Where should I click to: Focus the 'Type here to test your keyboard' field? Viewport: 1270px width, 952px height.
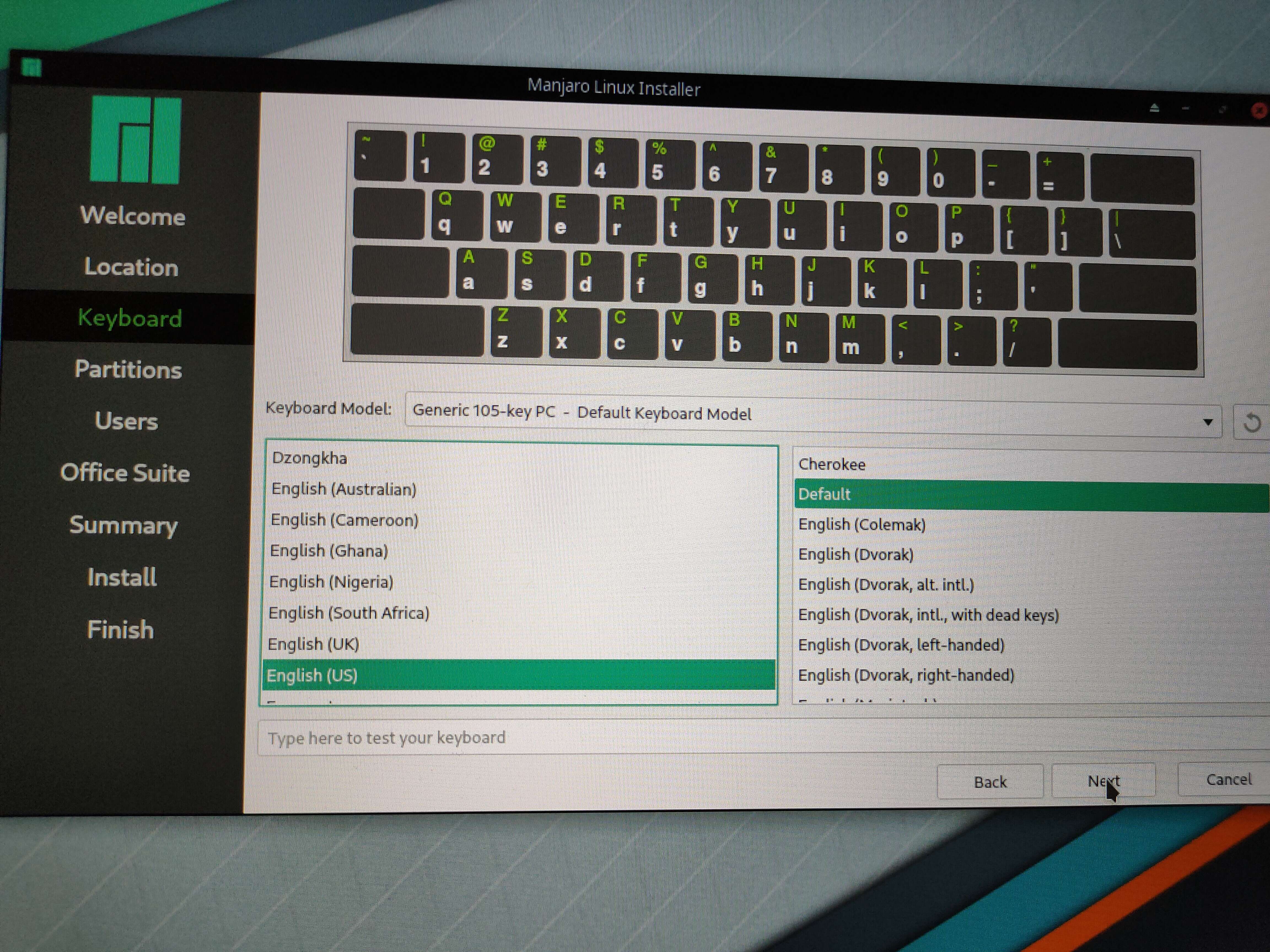pyautogui.click(x=764, y=737)
